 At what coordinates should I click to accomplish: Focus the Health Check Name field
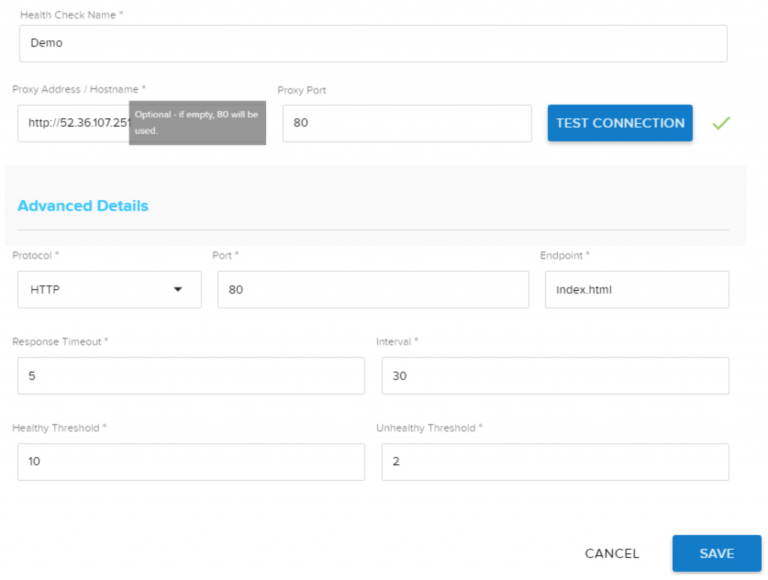click(372, 44)
